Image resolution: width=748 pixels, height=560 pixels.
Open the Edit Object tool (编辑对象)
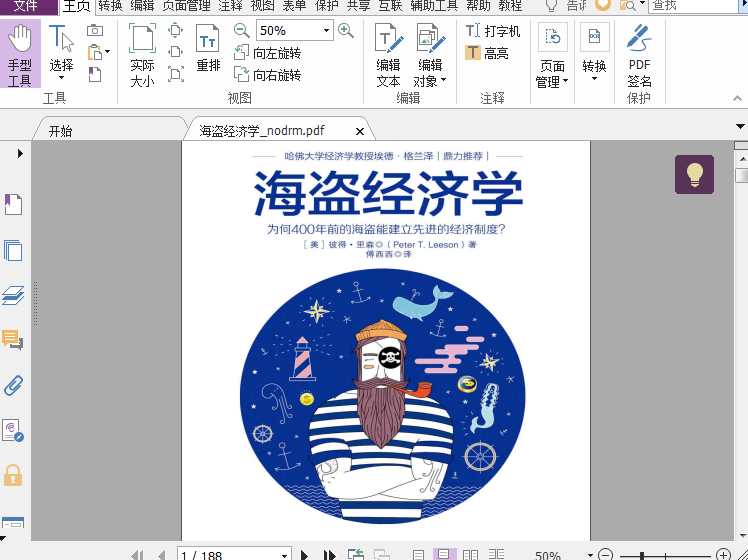coord(430,55)
